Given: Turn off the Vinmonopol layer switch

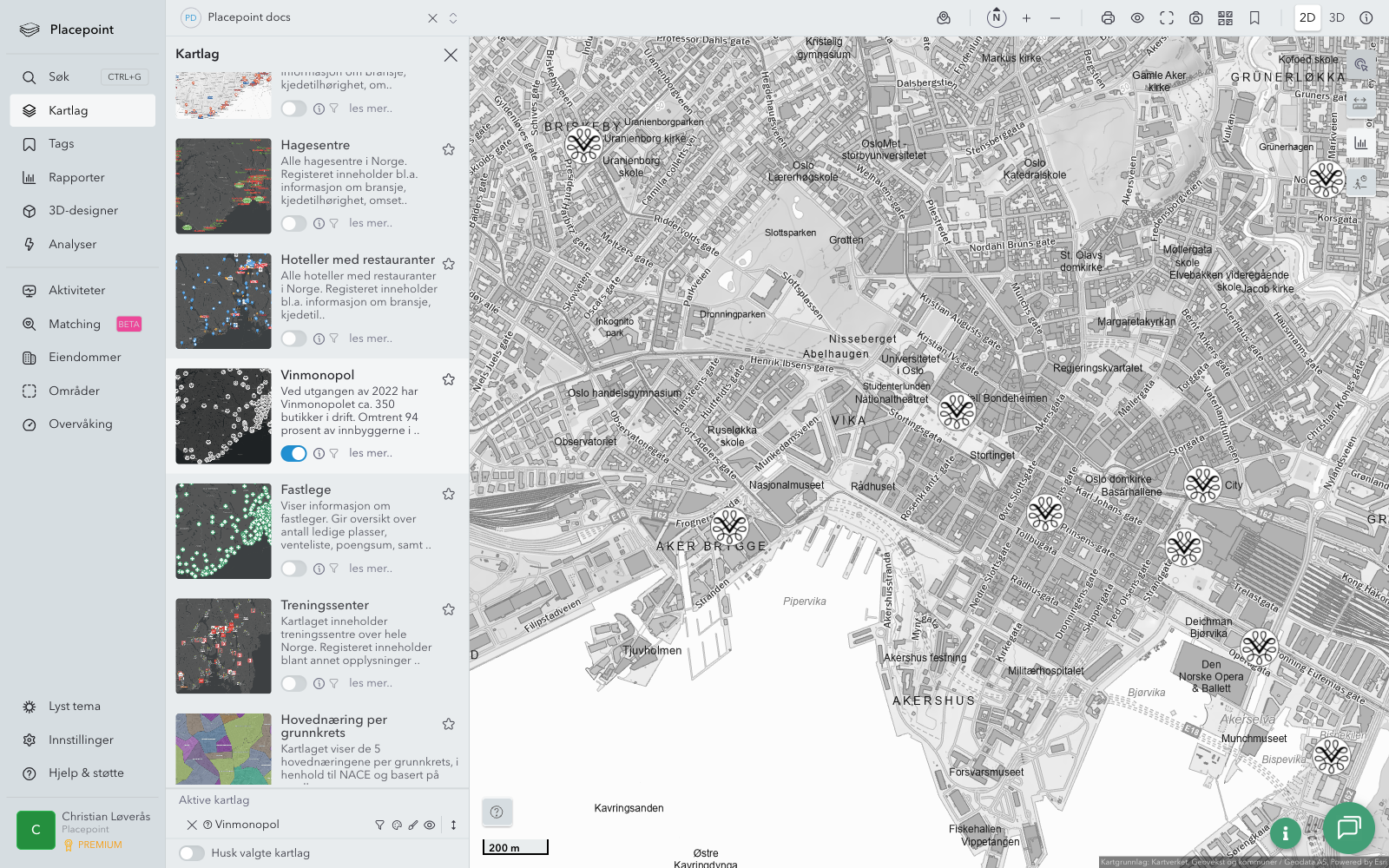Looking at the screenshot, I should [x=293, y=453].
